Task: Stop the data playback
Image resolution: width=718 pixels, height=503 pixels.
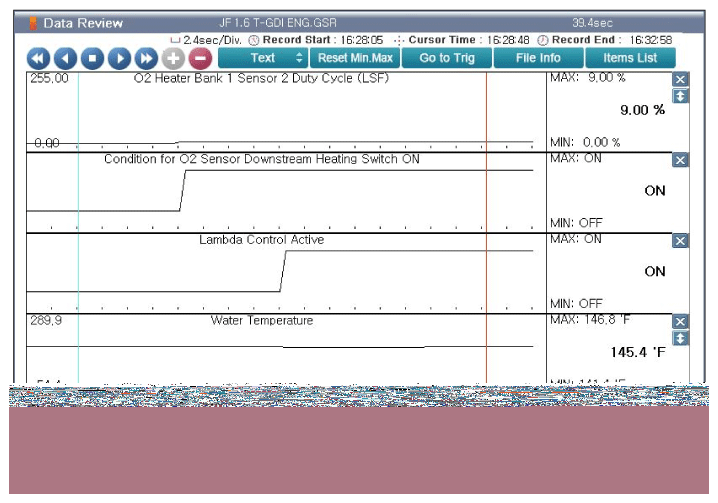Action: [x=92, y=59]
